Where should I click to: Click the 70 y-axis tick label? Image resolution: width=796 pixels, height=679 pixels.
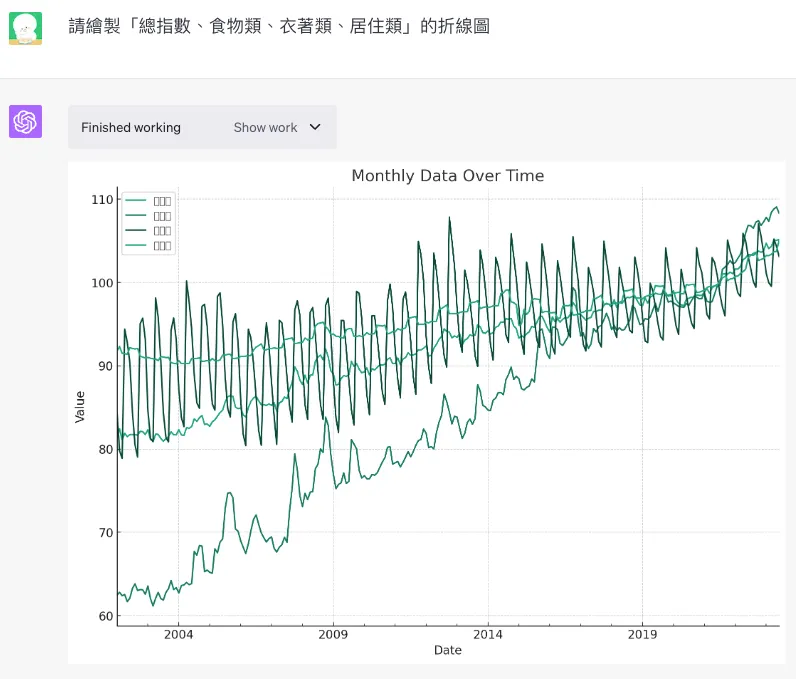(106, 533)
